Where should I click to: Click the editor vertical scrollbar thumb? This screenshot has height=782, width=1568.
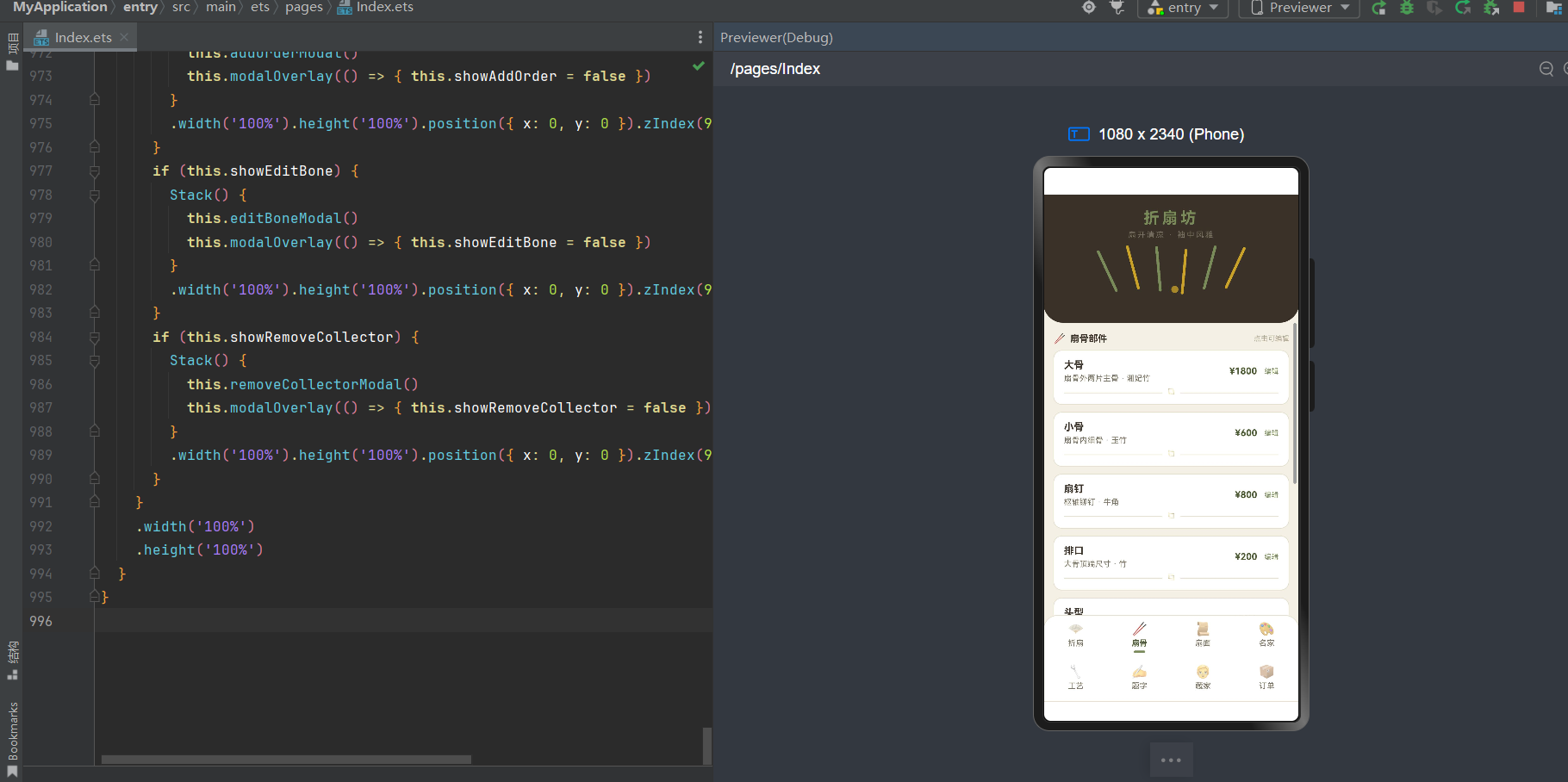707,746
